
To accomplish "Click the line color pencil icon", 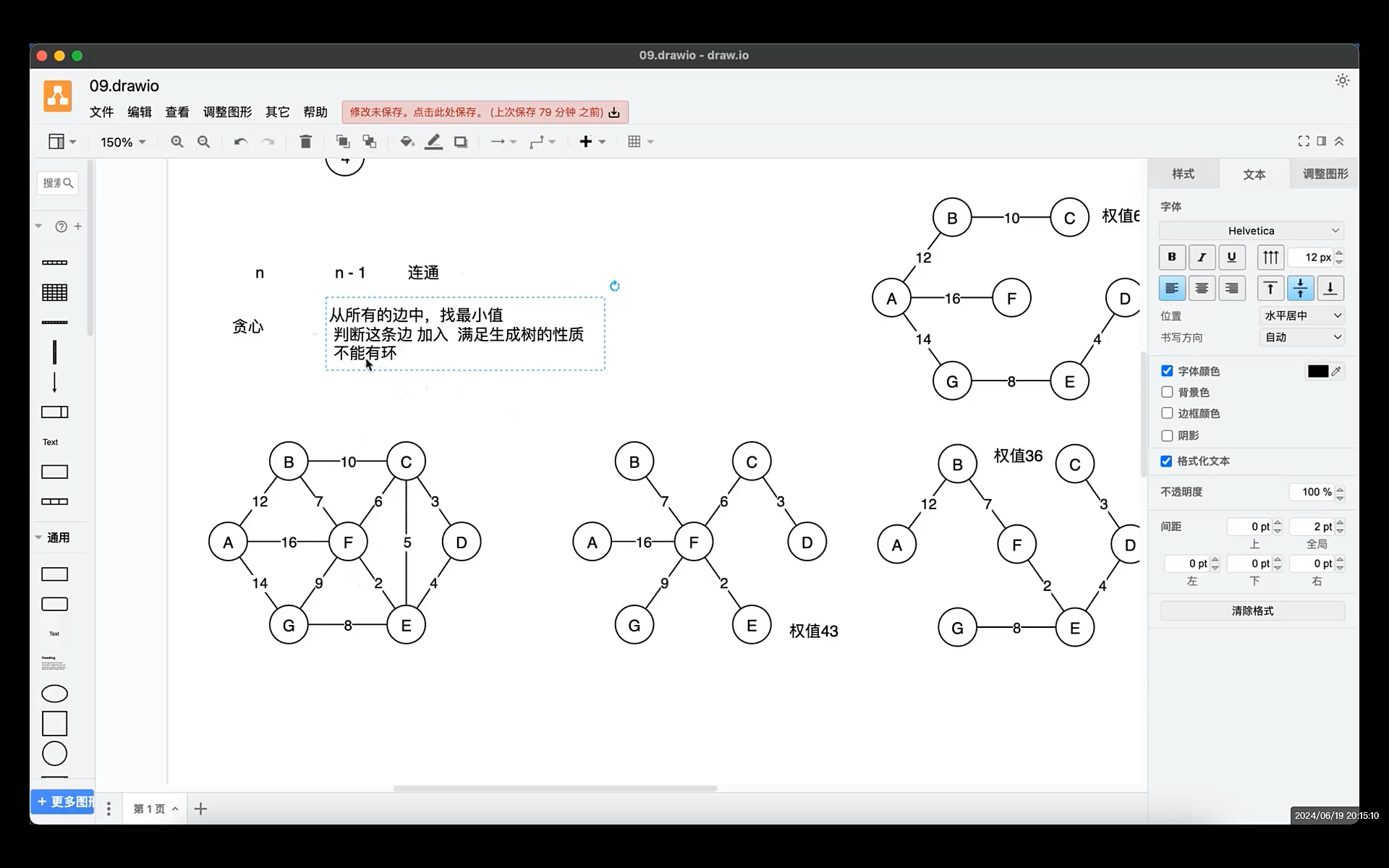I will pos(433,142).
